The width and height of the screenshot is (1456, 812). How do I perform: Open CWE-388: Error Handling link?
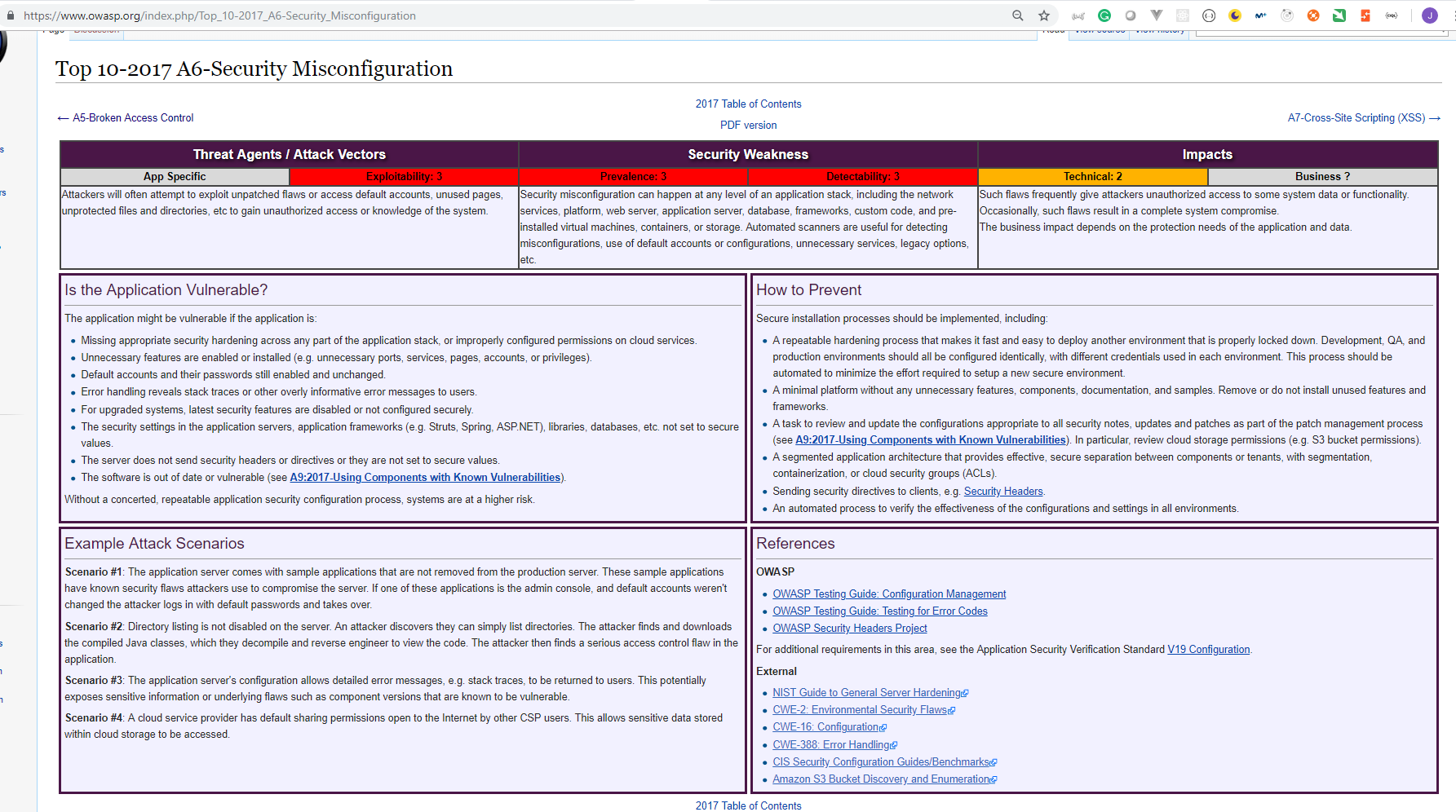coord(831,745)
